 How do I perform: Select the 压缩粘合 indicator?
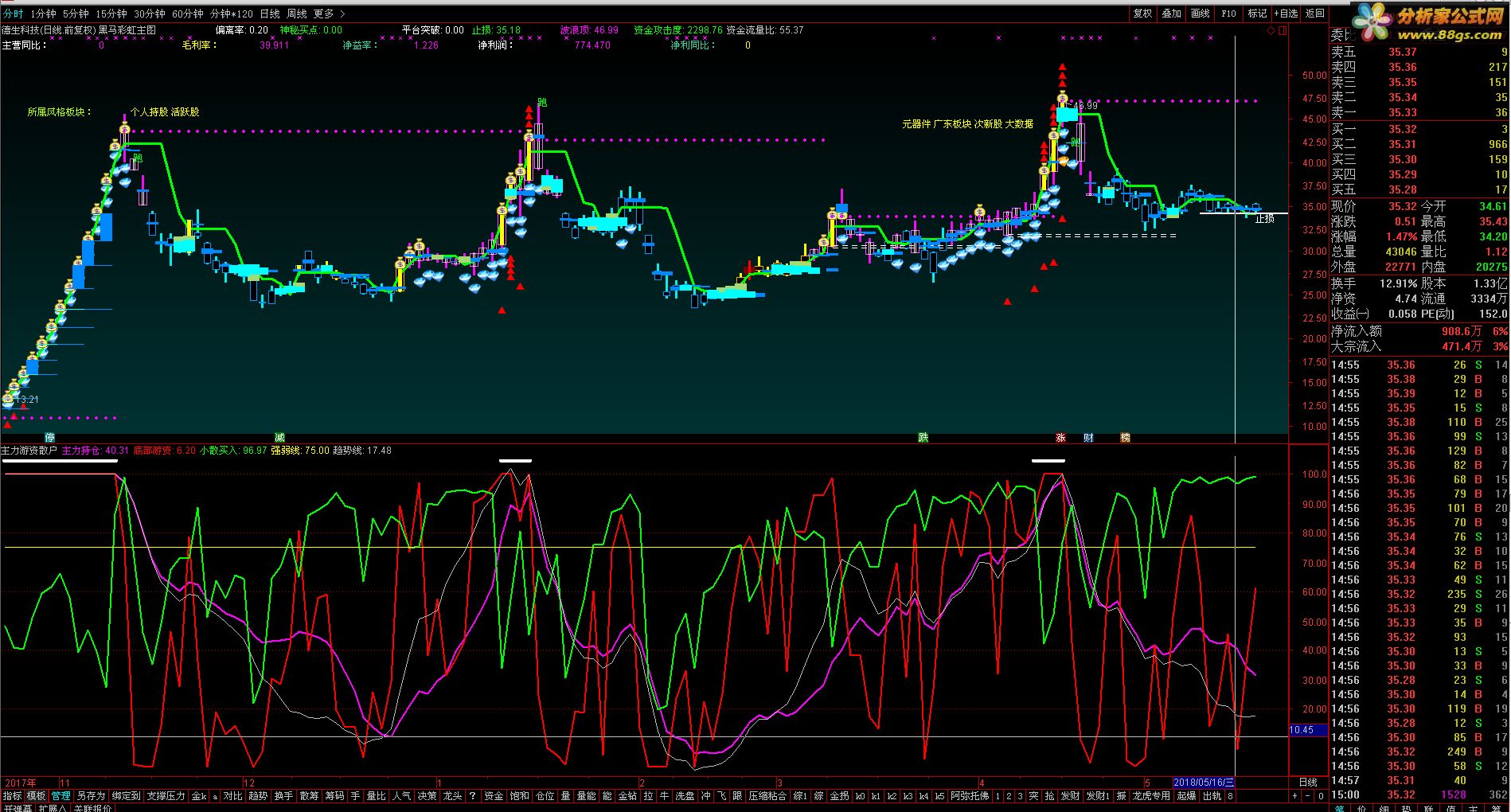tap(767, 796)
